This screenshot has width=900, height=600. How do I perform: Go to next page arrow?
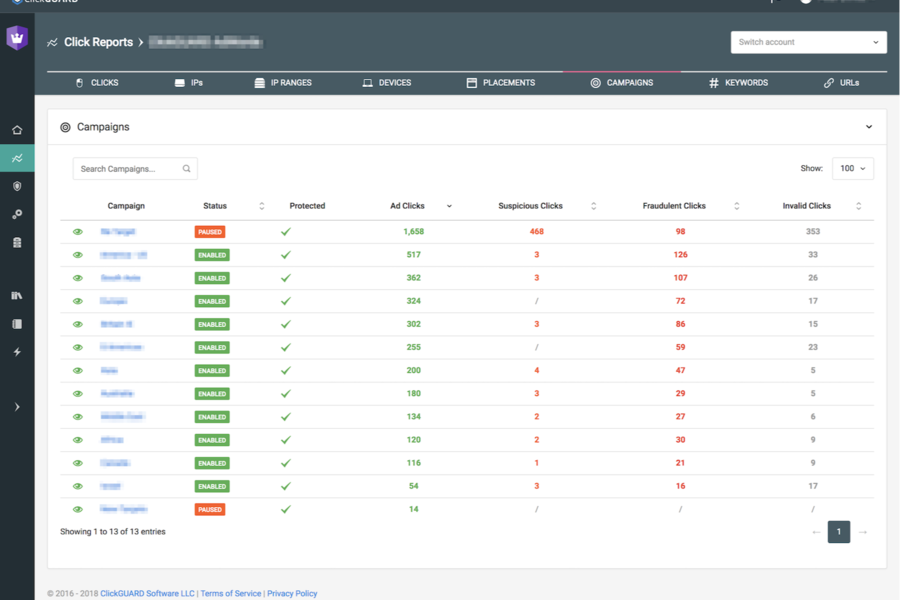coord(862,532)
